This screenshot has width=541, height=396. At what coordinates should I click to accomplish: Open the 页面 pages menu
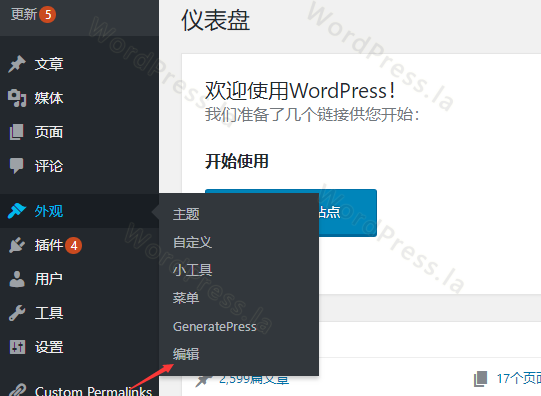pyautogui.click(x=49, y=132)
